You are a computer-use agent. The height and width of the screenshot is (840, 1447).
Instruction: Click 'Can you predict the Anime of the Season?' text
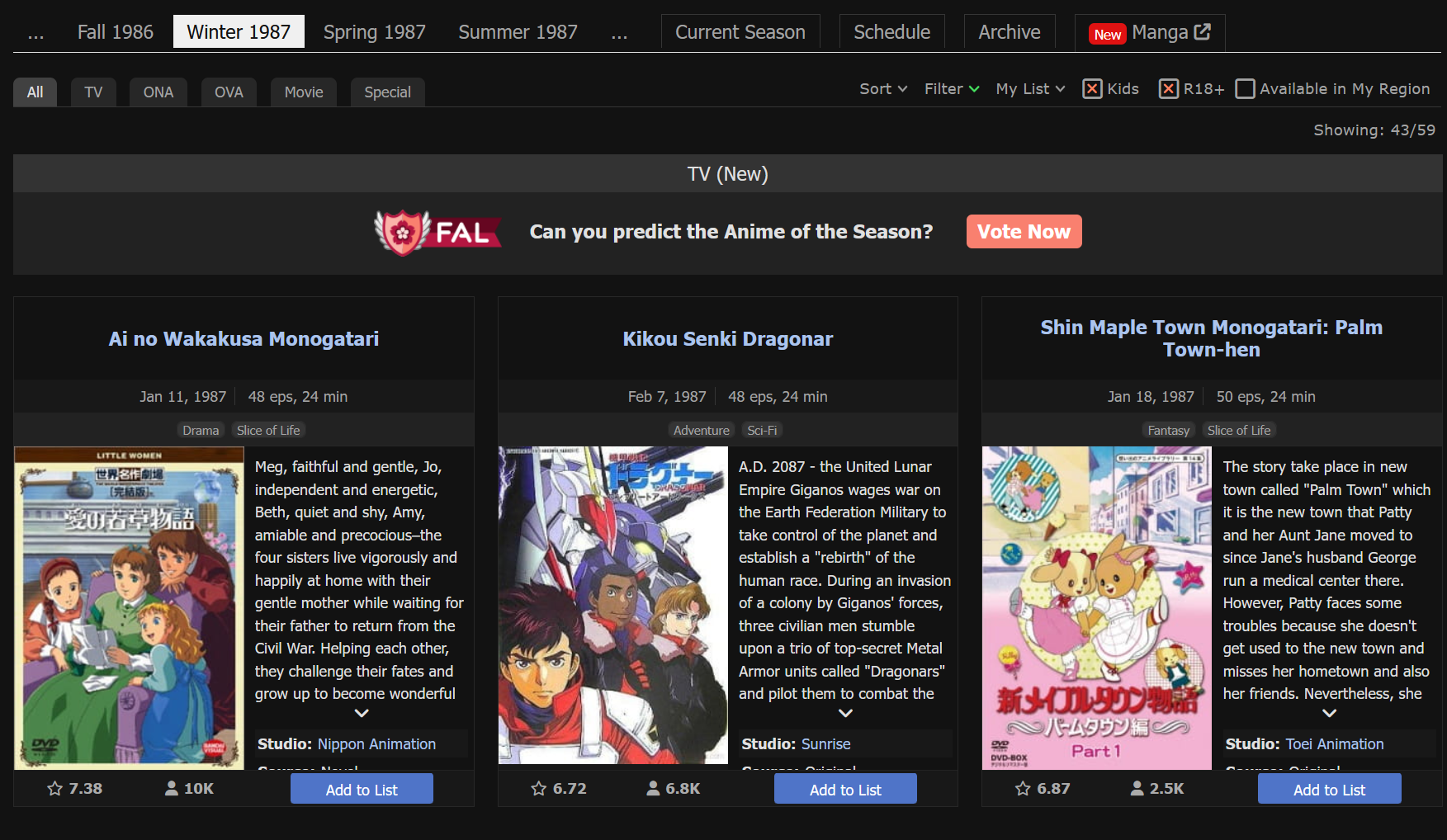tap(731, 232)
